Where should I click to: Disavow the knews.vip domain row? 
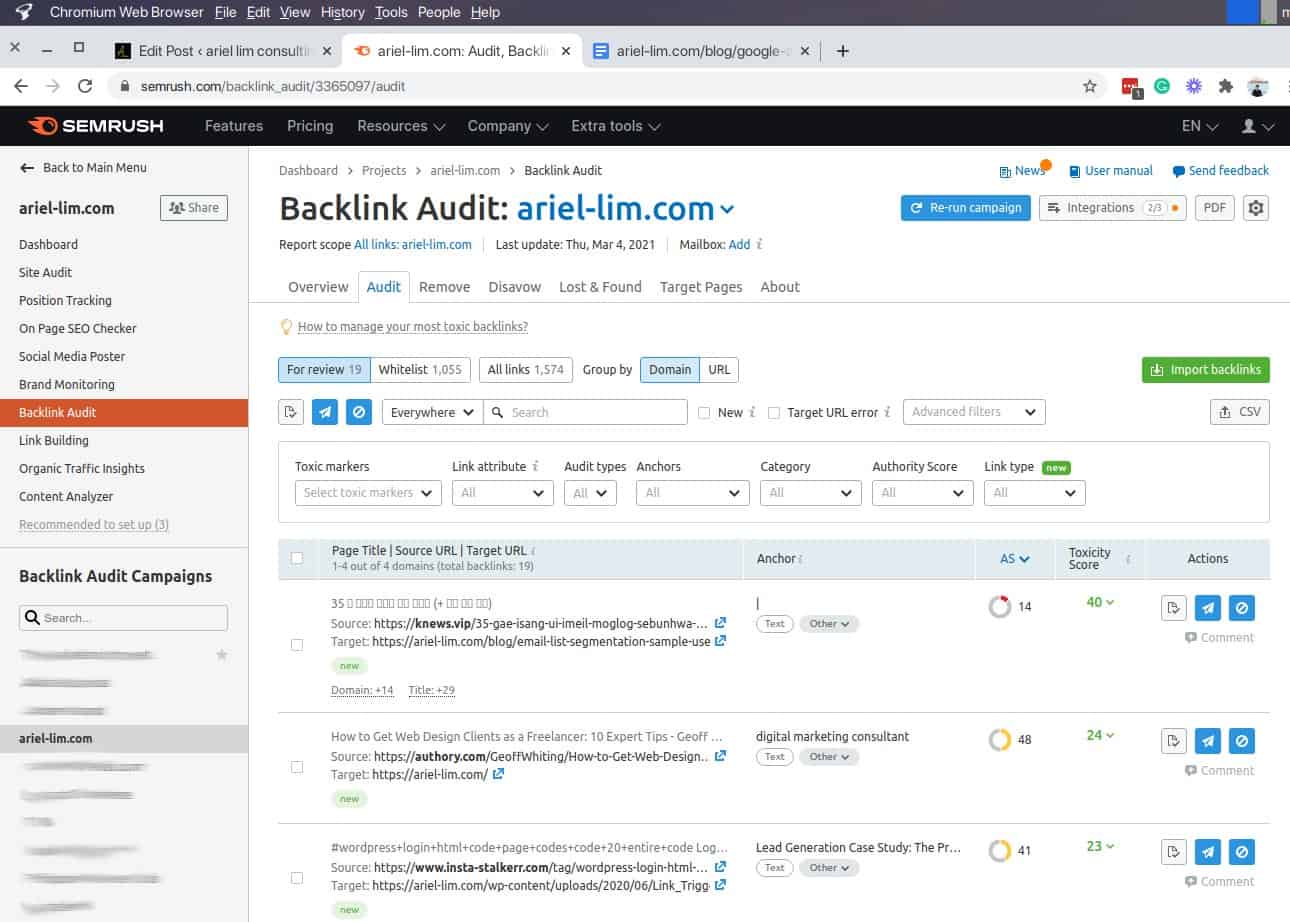coord(1241,608)
